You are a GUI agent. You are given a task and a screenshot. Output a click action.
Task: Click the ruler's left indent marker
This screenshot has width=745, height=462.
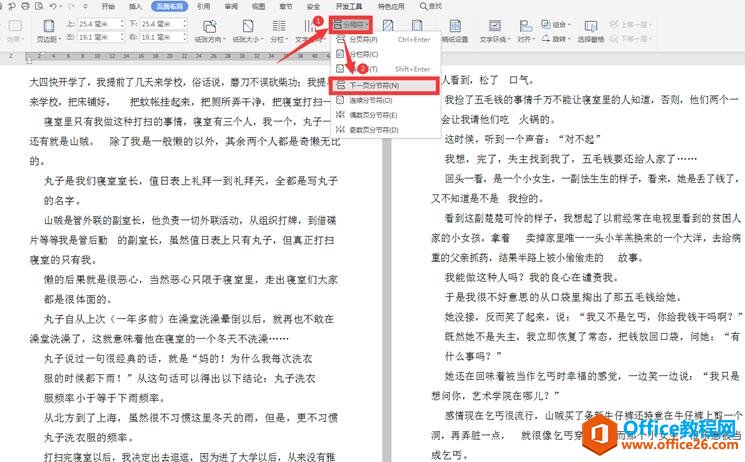click(x=29, y=60)
